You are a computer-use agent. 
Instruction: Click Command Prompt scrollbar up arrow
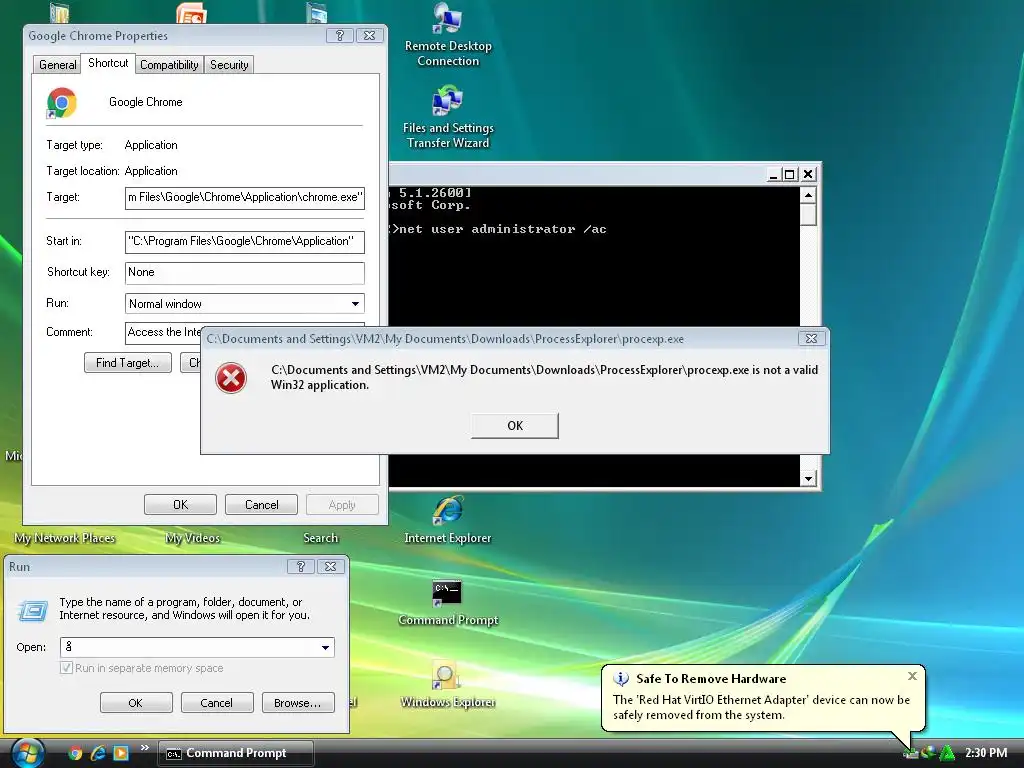pyautogui.click(x=808, y=195)
